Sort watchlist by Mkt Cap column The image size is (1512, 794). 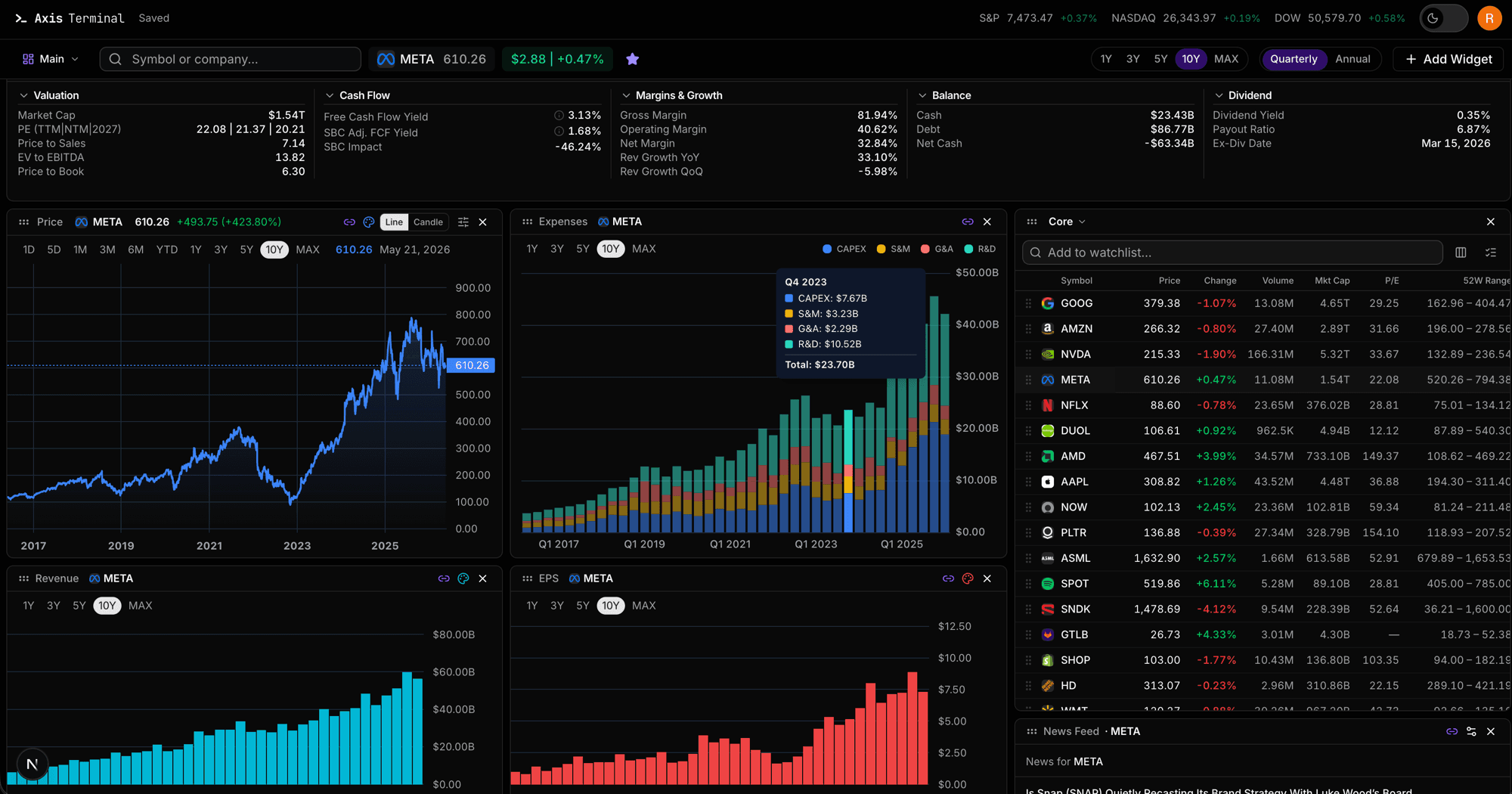(1332, 281)
